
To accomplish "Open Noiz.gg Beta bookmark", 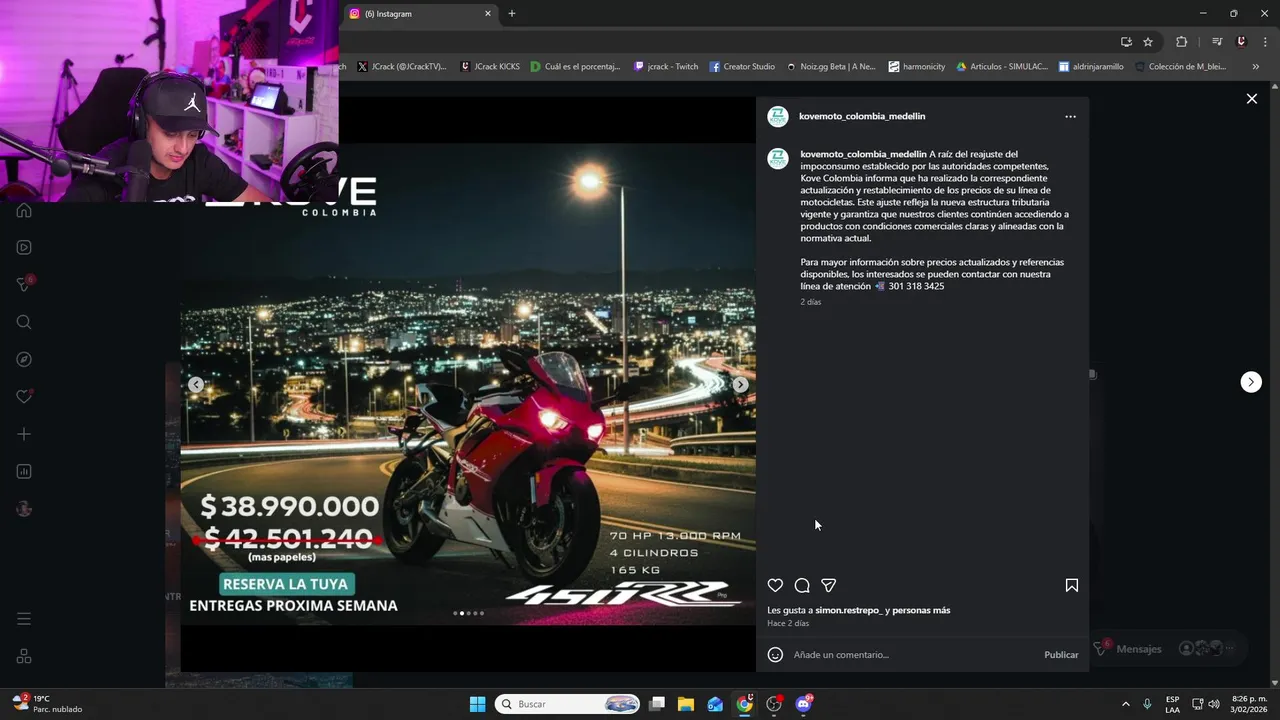I will pyautogui.click(x=831, y=67).
